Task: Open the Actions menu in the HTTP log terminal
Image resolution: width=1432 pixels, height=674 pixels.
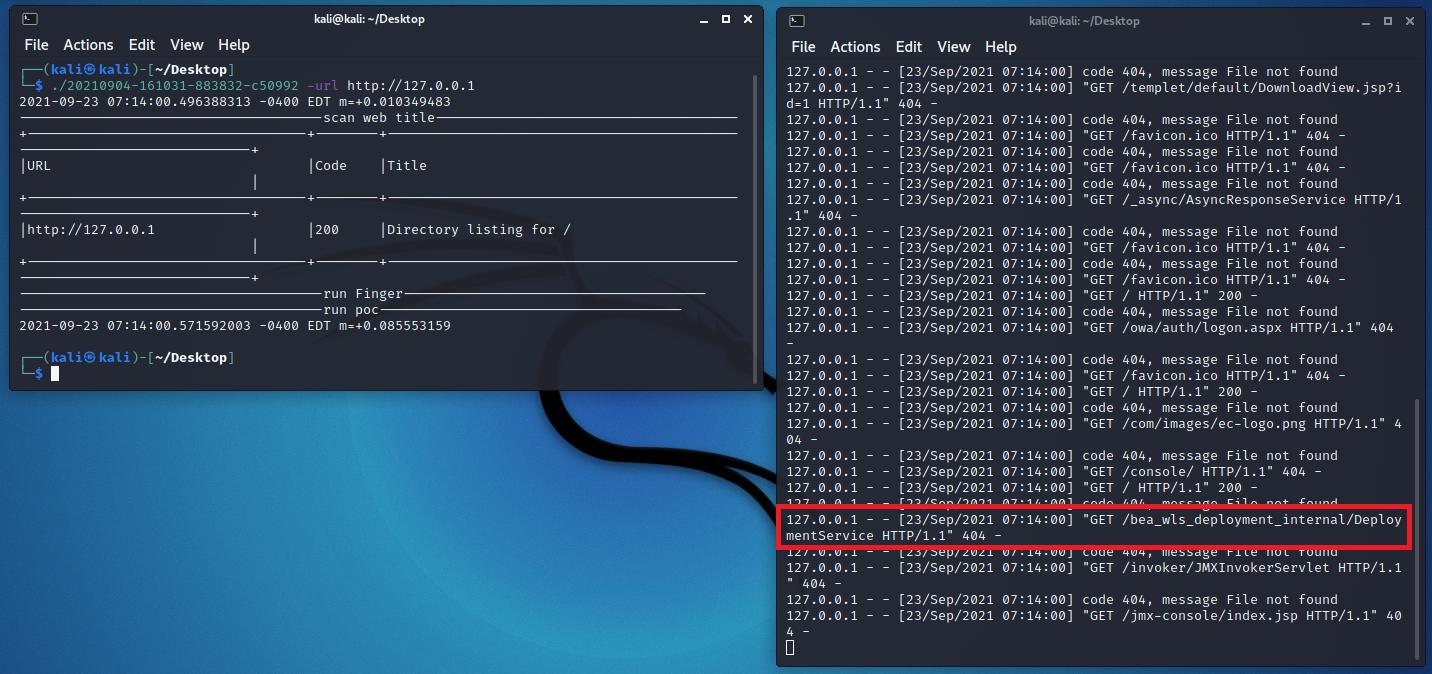Action: coord(855,47)
